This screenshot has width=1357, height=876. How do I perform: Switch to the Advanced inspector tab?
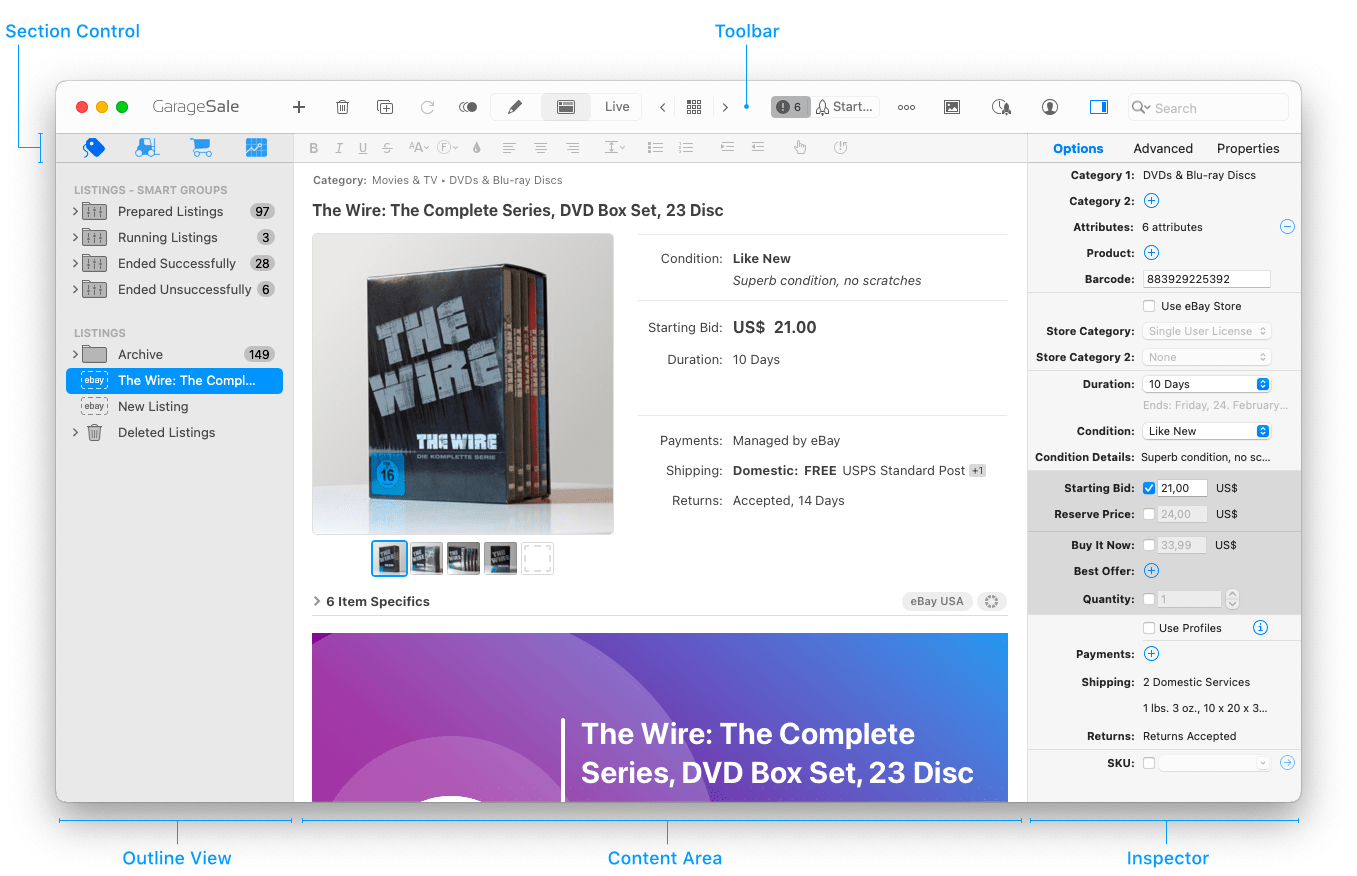click(x=1162, y=148)
